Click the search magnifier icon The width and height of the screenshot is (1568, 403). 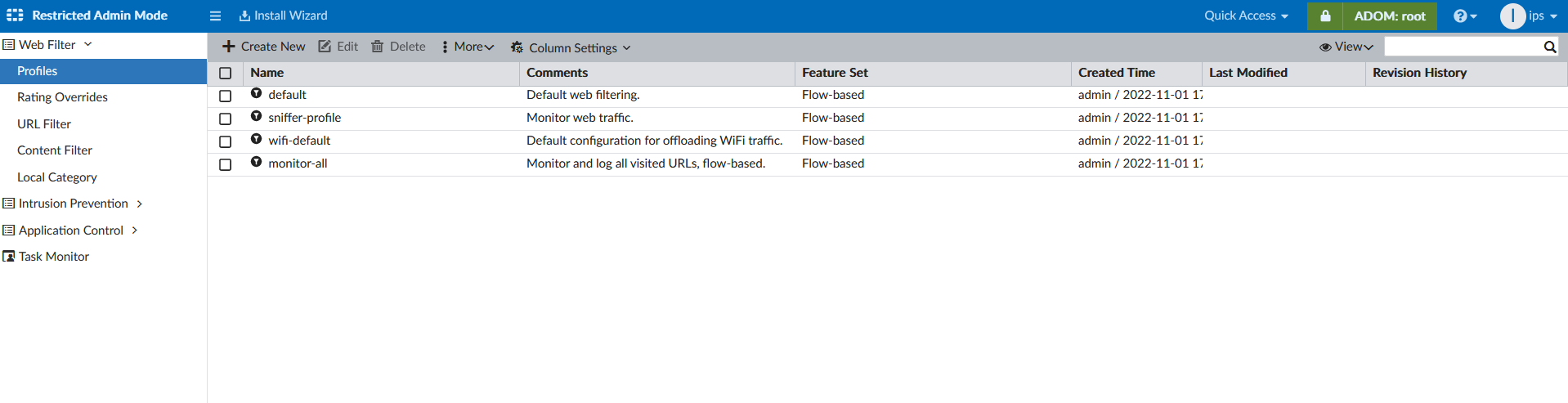[x=1550, y=47]
